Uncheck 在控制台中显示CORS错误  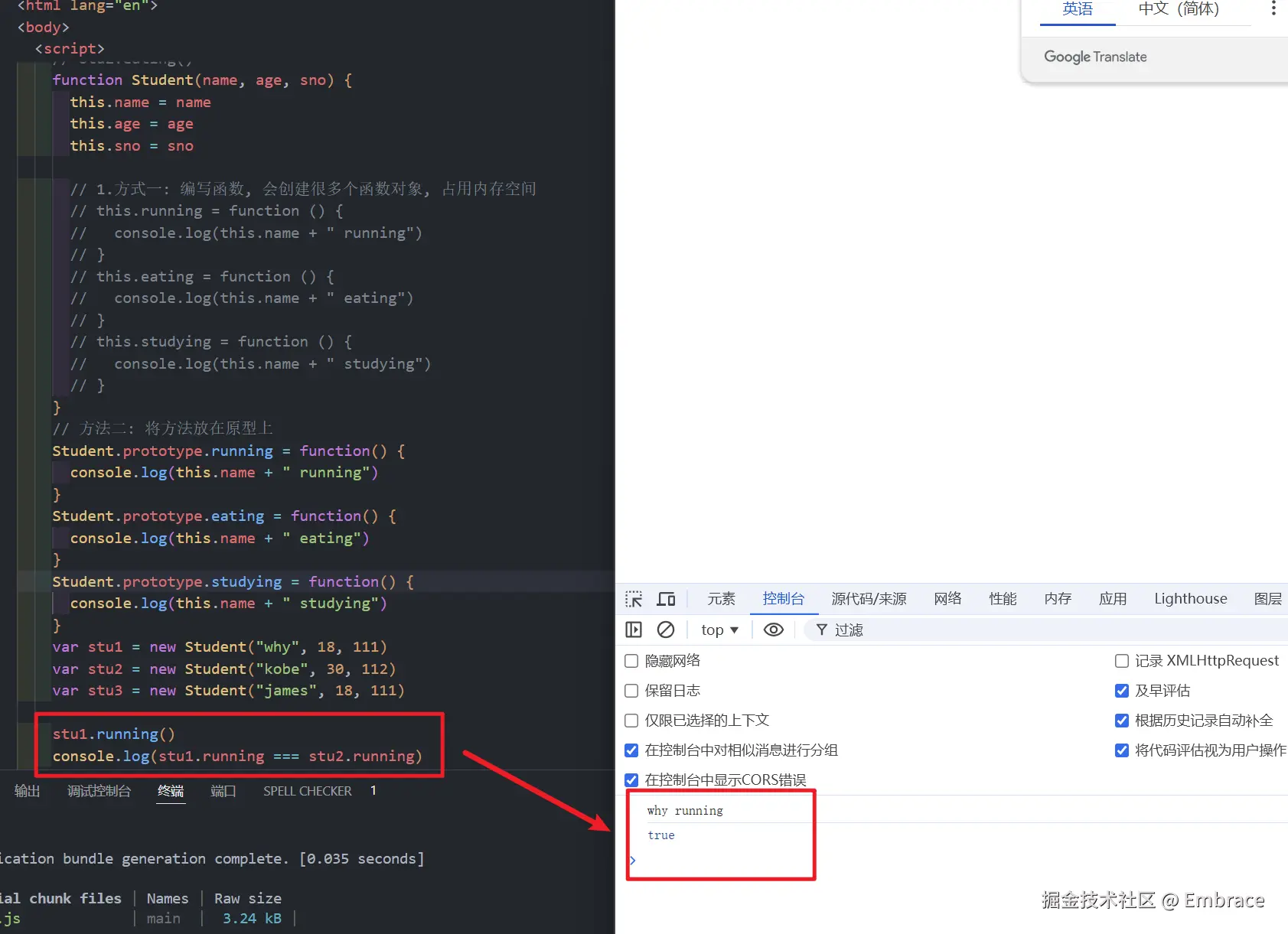(x=631, y=780)
